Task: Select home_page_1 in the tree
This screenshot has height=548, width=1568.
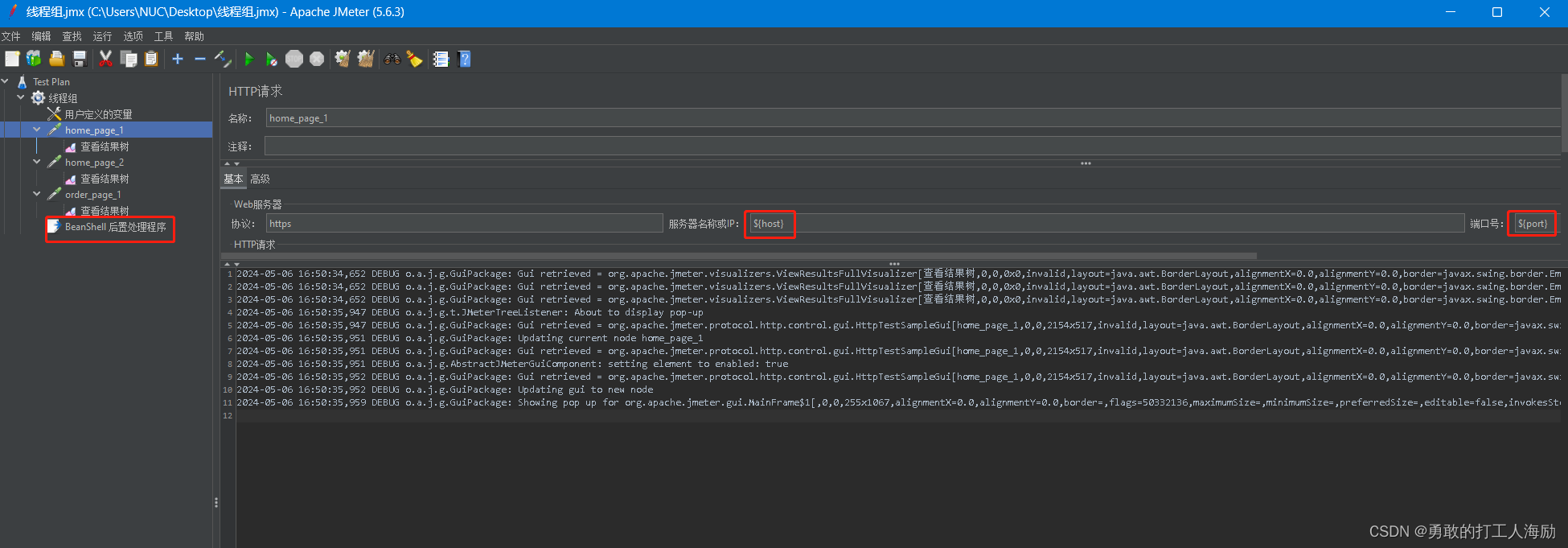Action: pyautogui.click(x=94, y=130)
